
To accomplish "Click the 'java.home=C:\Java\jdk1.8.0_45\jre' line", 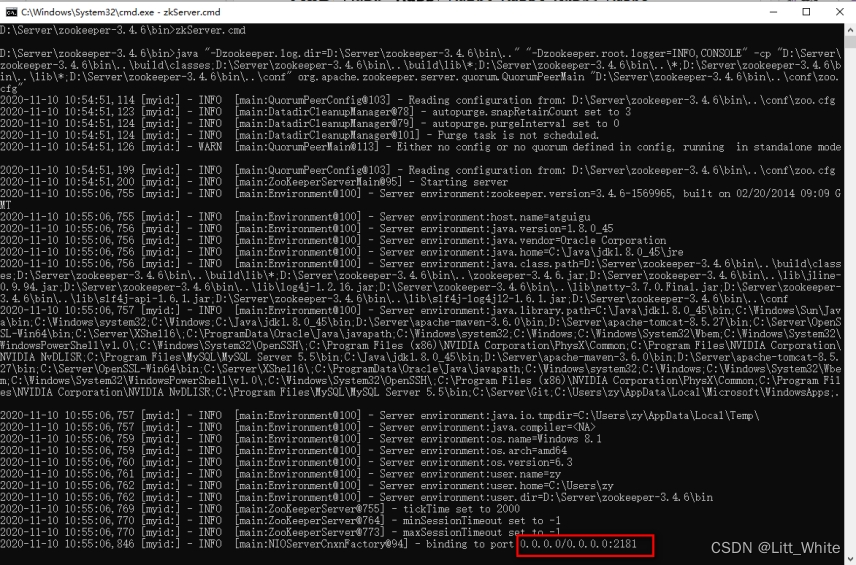I will coord(342,252).
